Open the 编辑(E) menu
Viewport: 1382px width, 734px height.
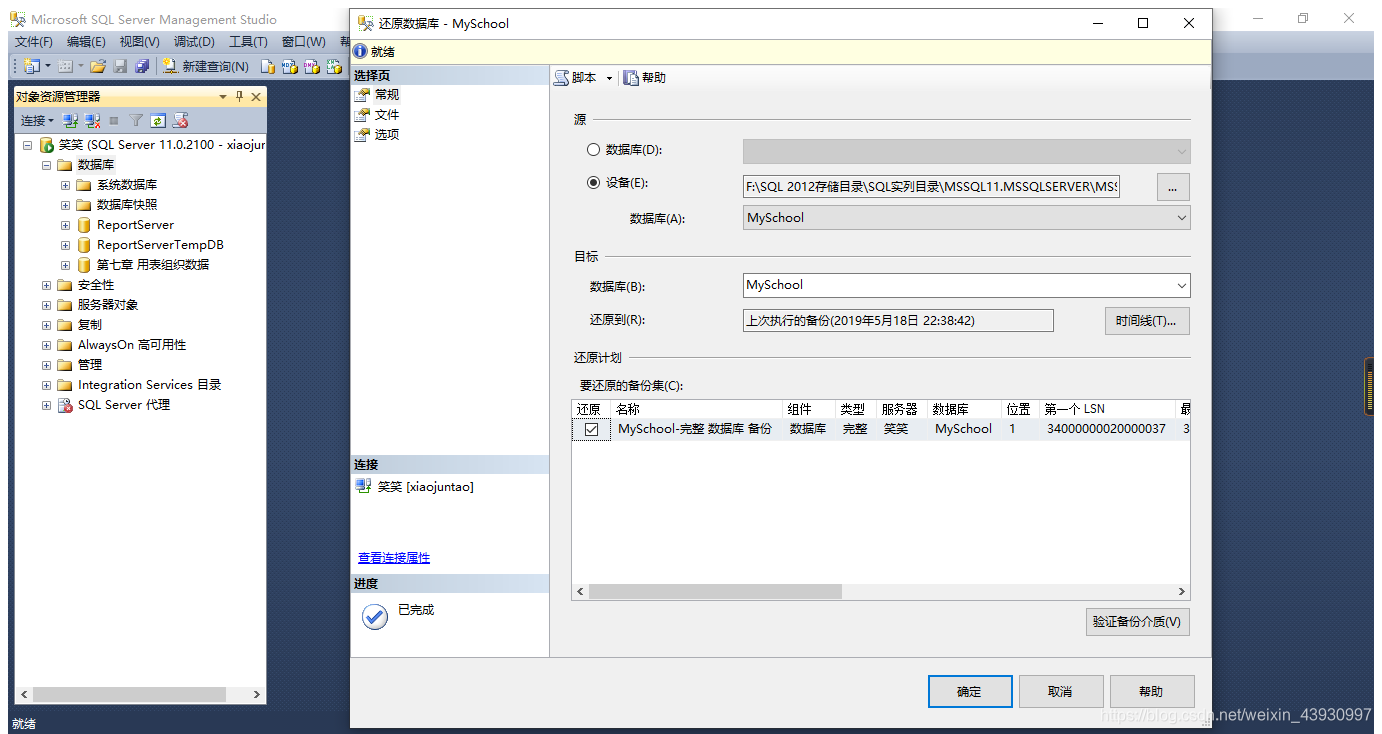86,42
